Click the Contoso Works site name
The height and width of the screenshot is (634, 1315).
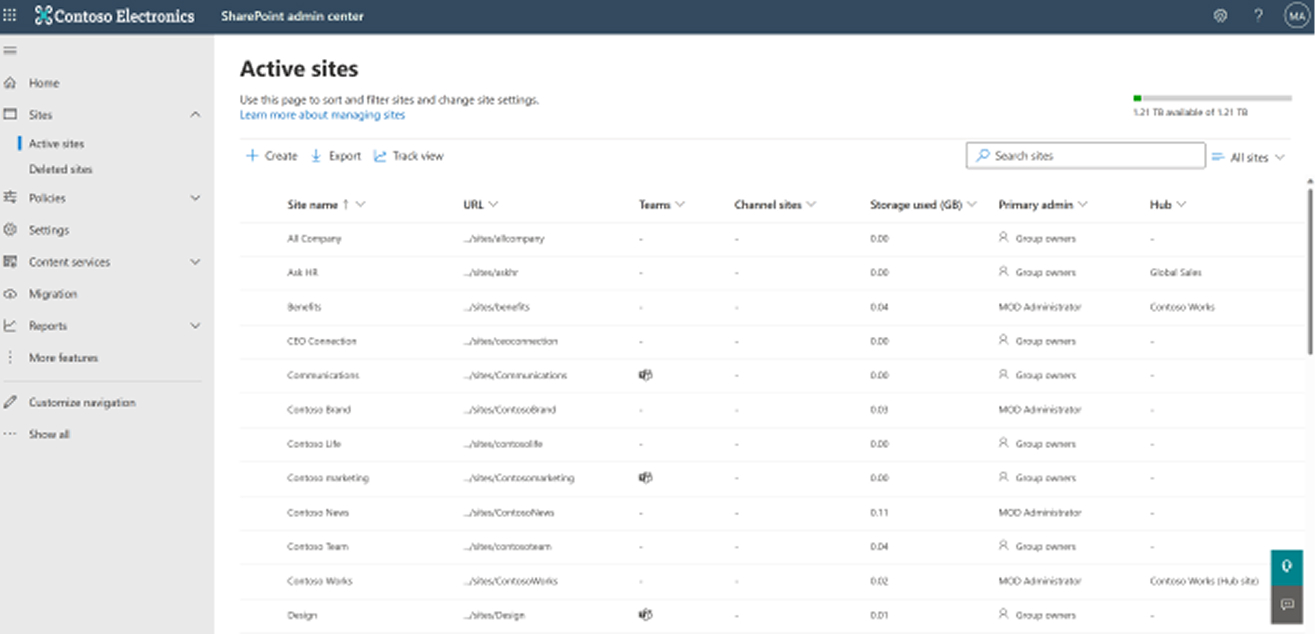coord(319,581)
